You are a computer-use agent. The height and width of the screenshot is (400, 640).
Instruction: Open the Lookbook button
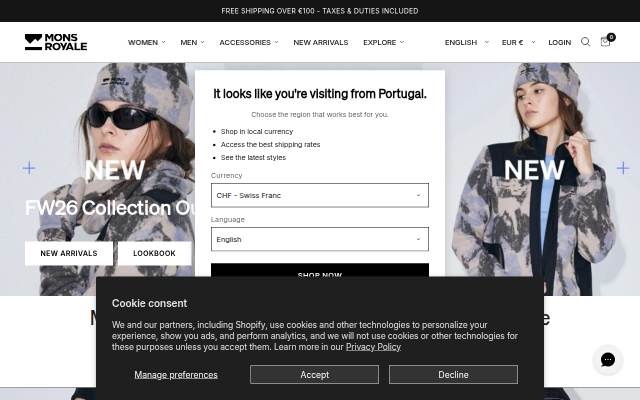coord(154,253)
